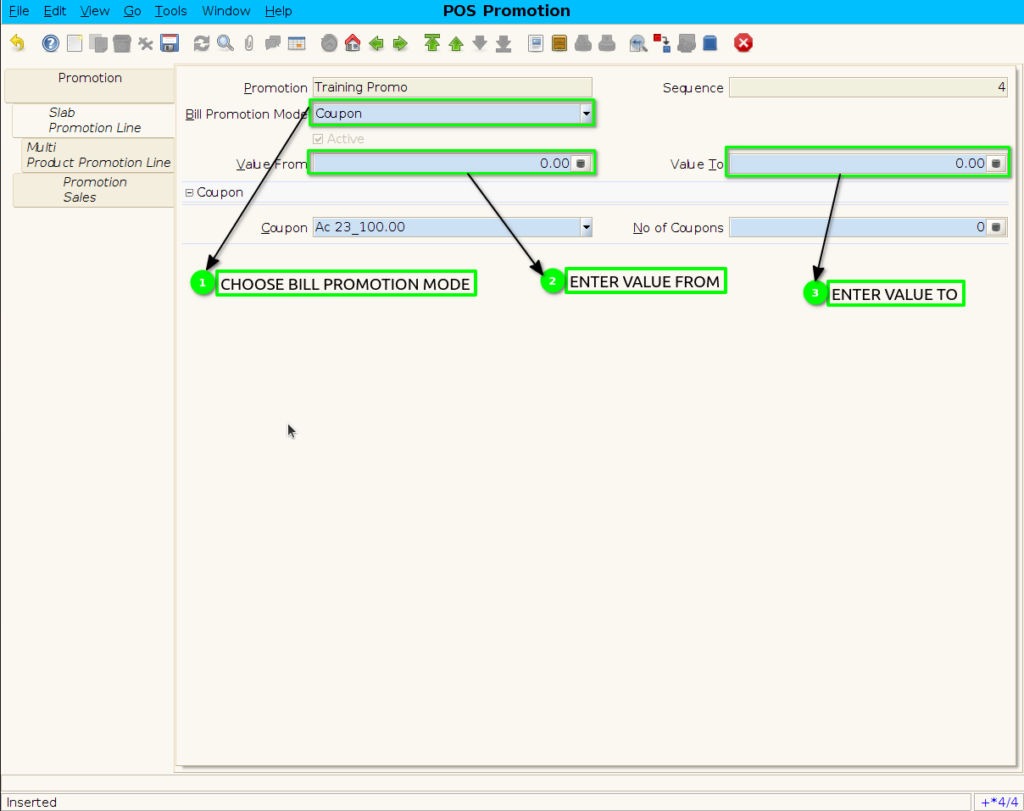This screenshot has width=1024, height=811.
Task: Click the Value From amount field
Action: coord(443,163)
